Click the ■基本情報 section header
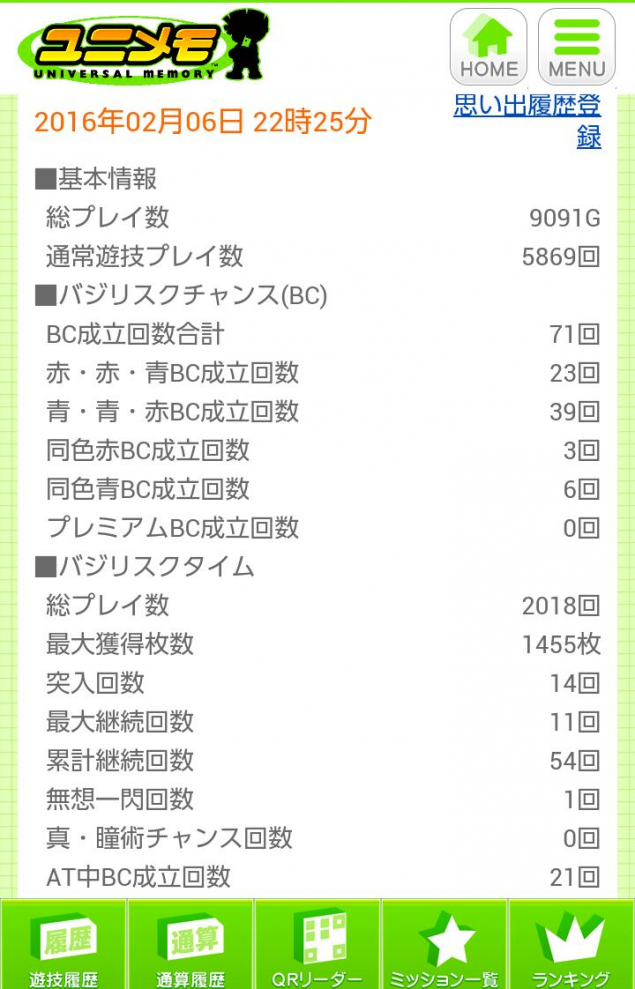 point(95,180)
